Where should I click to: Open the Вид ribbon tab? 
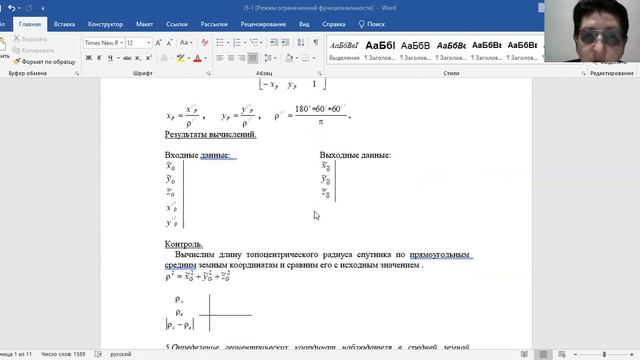pyautogui.click(x=304, y=24)
